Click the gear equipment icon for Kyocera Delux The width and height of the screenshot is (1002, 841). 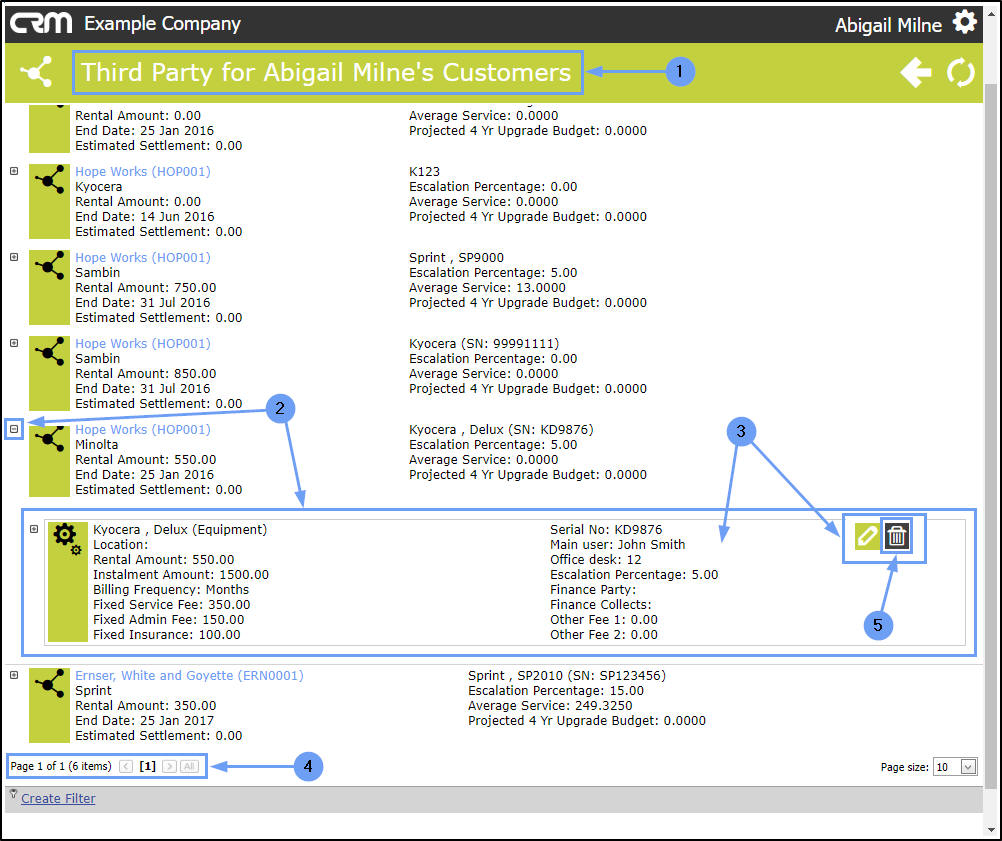point(67,538)
